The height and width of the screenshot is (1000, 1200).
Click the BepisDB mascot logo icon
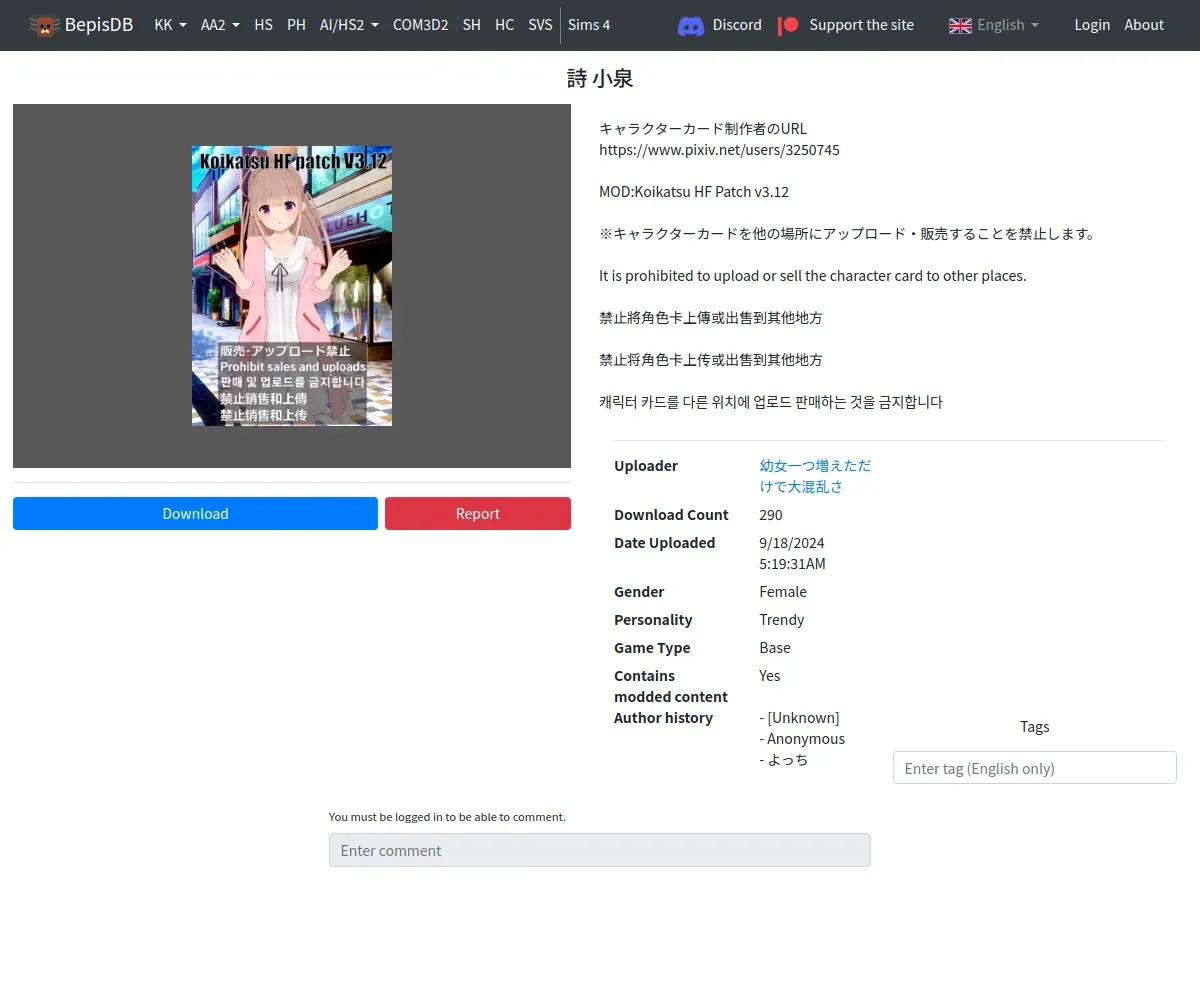pos(44,25)
